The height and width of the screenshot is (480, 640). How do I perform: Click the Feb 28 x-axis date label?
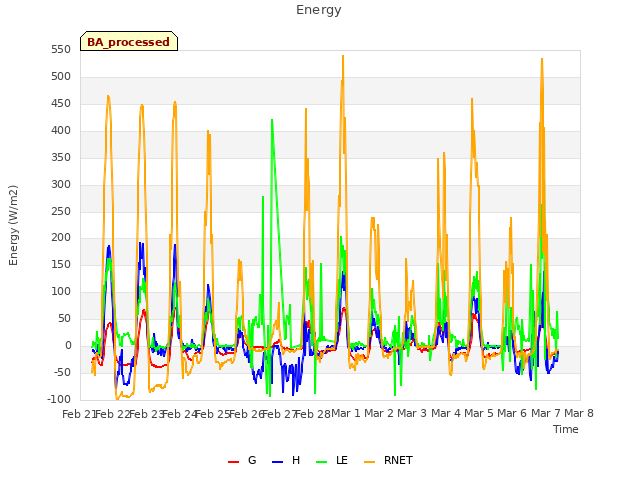click(313, 414)
